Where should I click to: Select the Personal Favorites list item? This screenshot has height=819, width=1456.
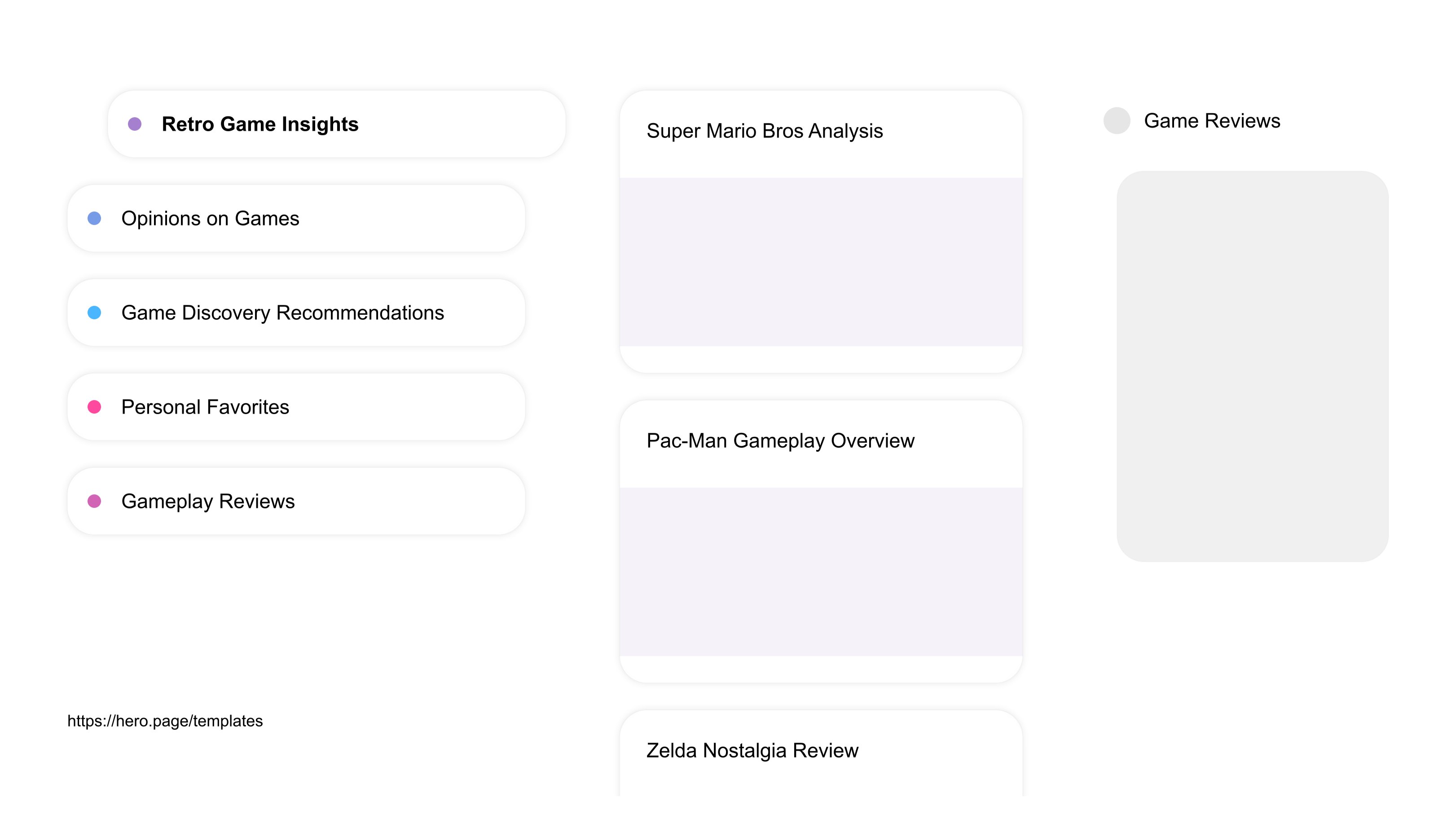tap(296, 407)
